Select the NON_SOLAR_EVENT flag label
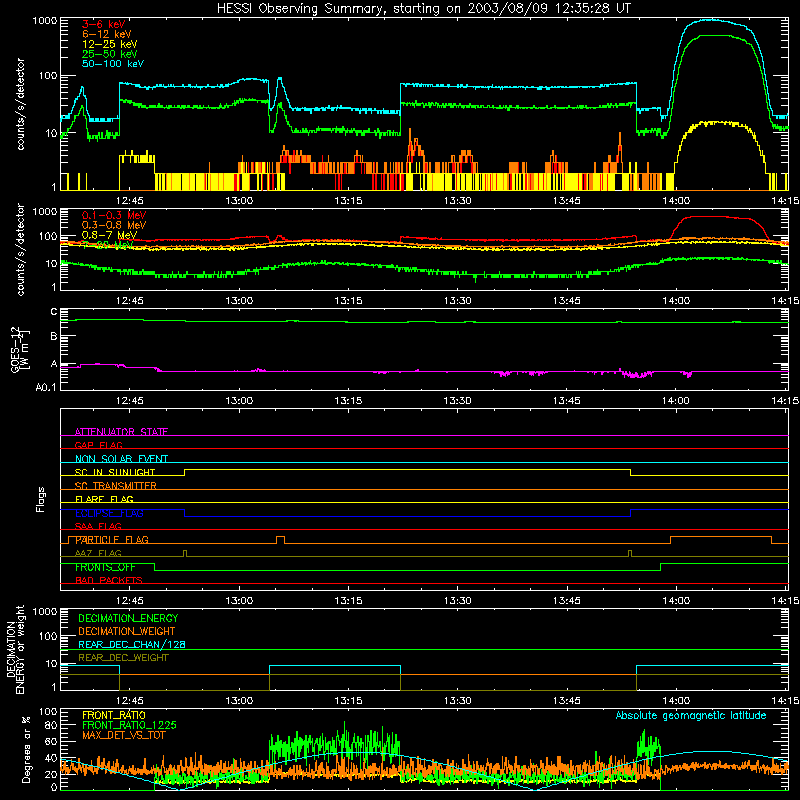Image resolution: width=800 pixels, height=800 pixels. 121,459
